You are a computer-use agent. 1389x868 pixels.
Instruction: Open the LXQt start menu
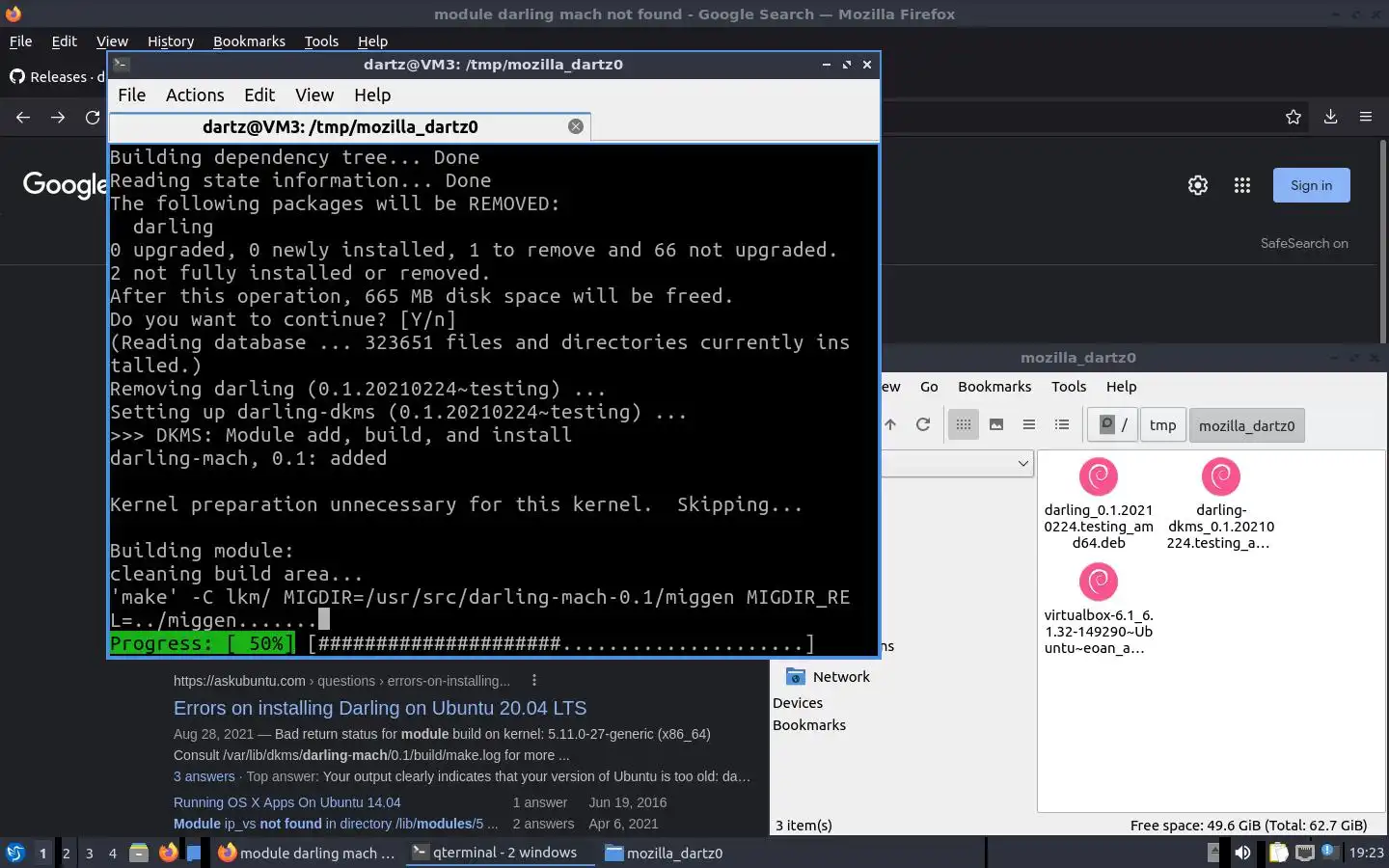(x=14, y=853)
